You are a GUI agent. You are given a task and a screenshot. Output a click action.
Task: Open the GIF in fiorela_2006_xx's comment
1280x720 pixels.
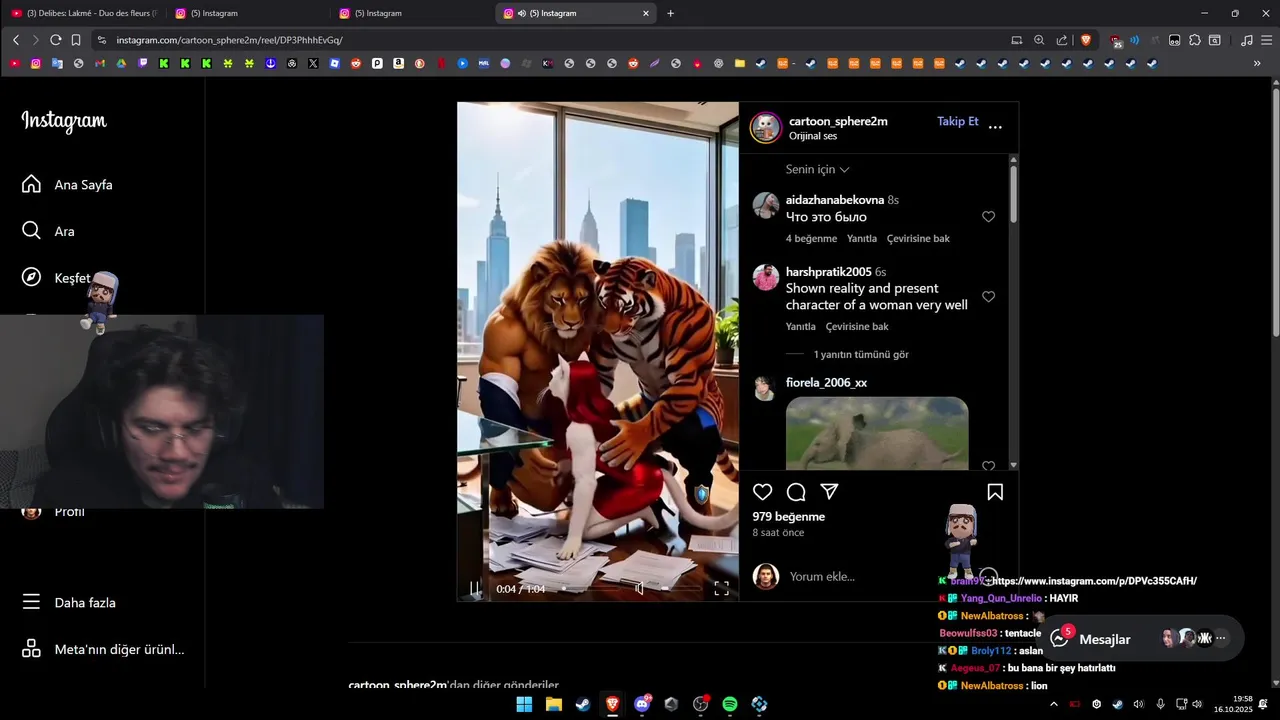(x=877, y=433)
